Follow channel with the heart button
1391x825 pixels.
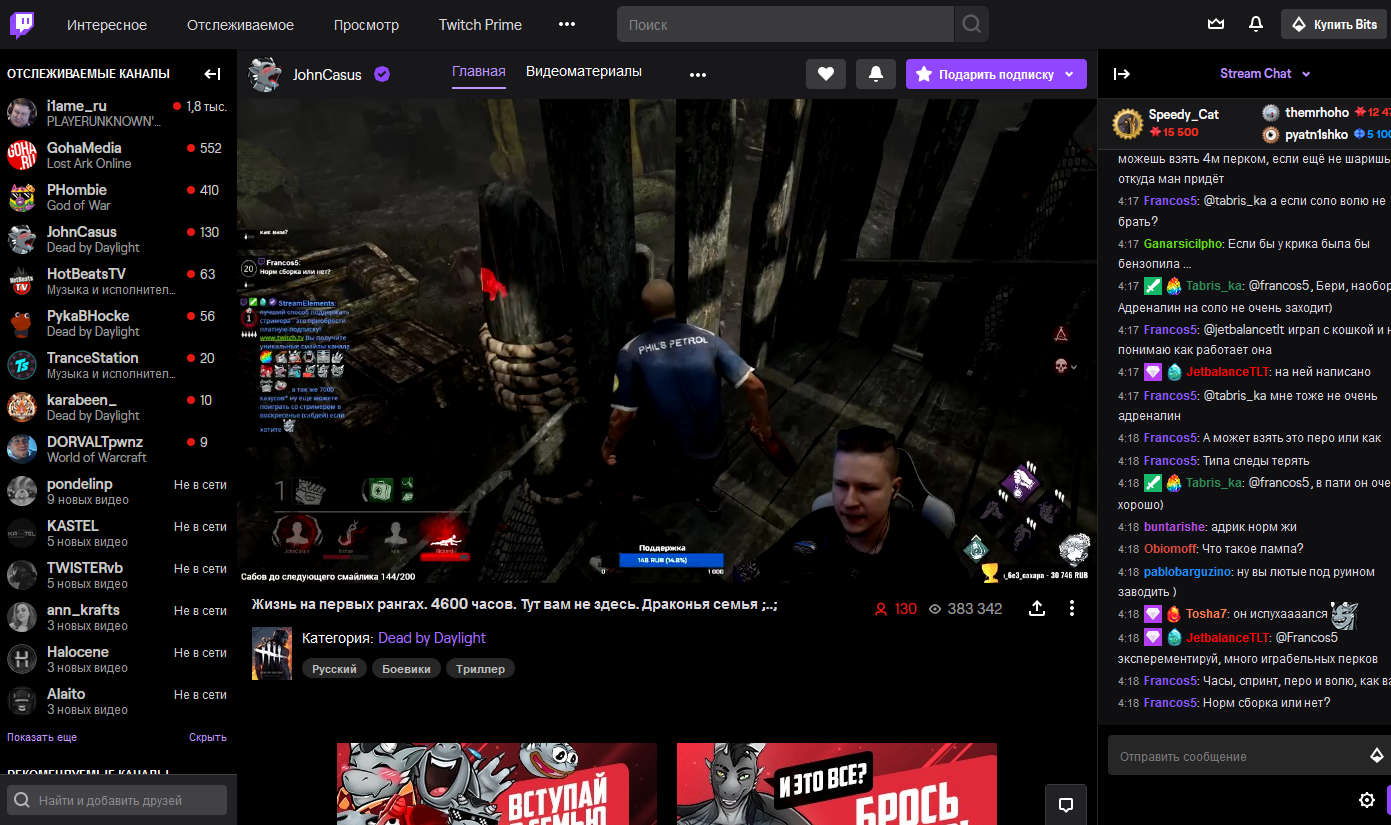click(826, 74)
